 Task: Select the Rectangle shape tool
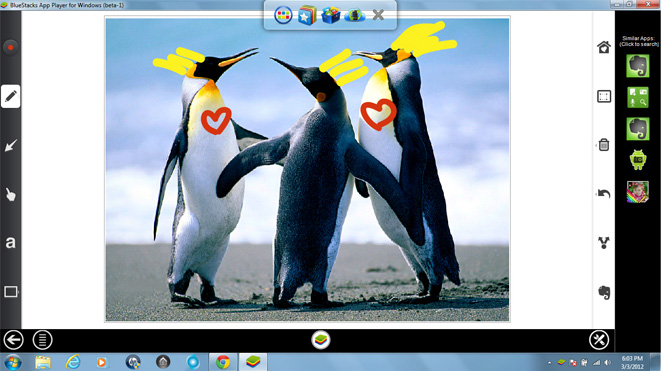click(11, 292)
